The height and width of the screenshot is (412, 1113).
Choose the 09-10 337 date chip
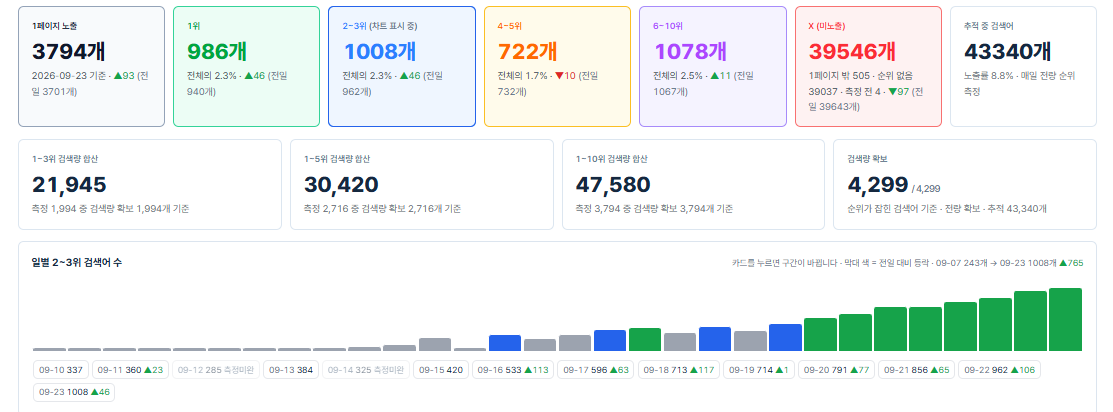pos(60,370)
